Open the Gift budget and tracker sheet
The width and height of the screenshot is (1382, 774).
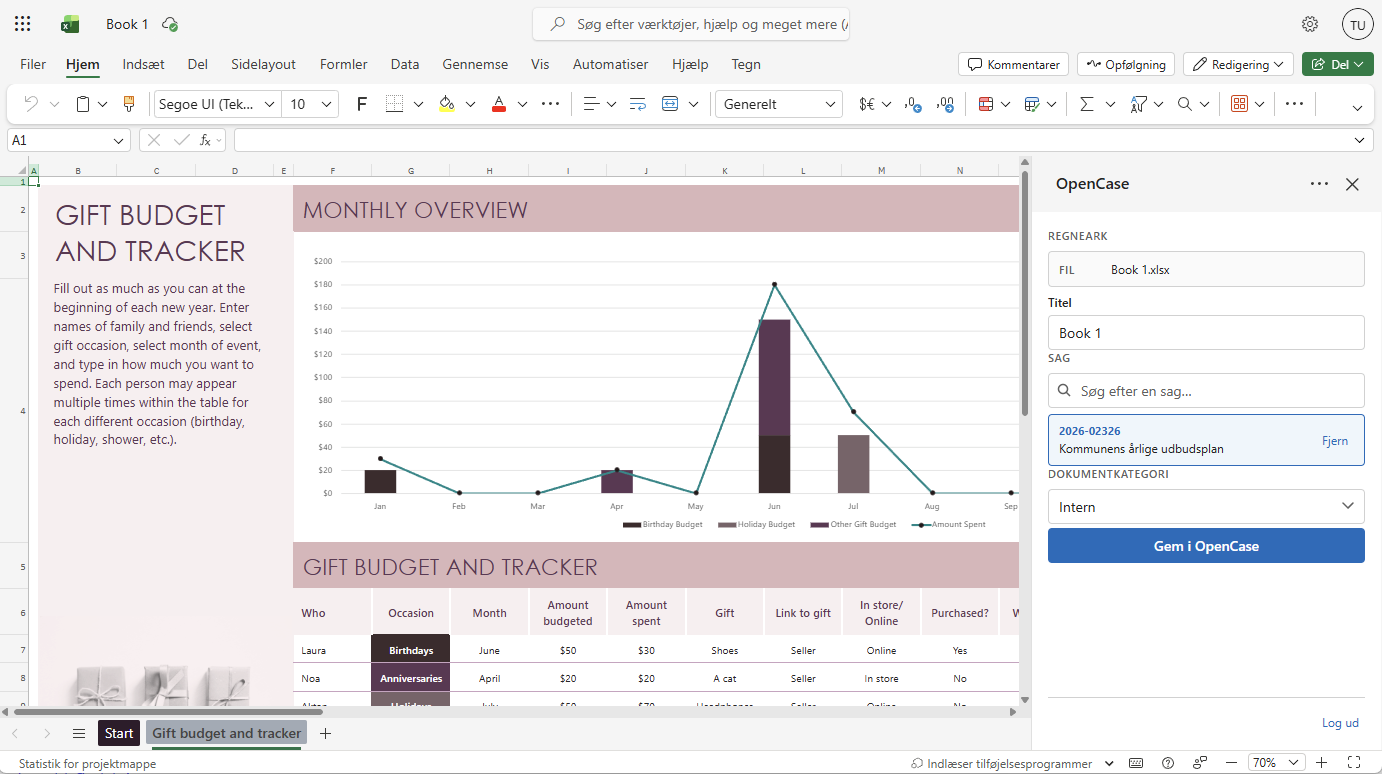click(226, 733)
